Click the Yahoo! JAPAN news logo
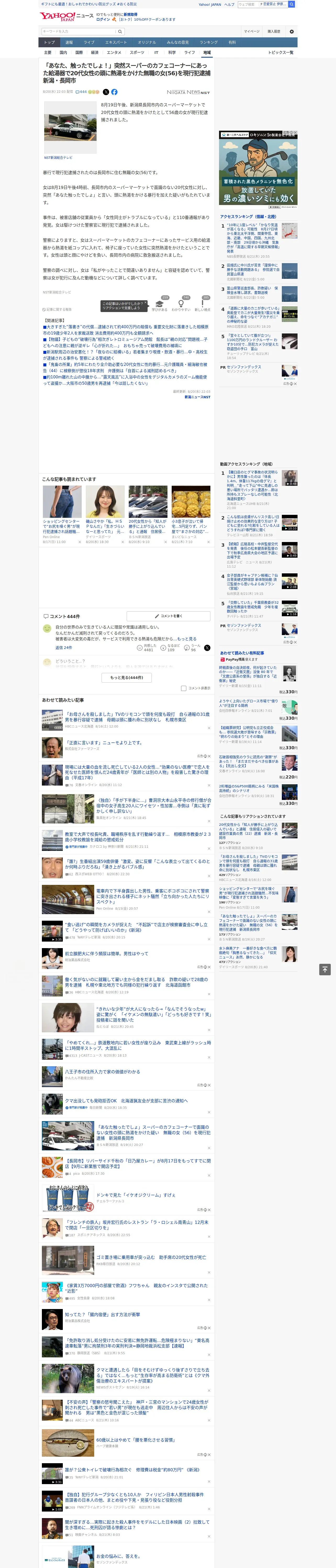The image size is (336, 1568). pos(66,16)
